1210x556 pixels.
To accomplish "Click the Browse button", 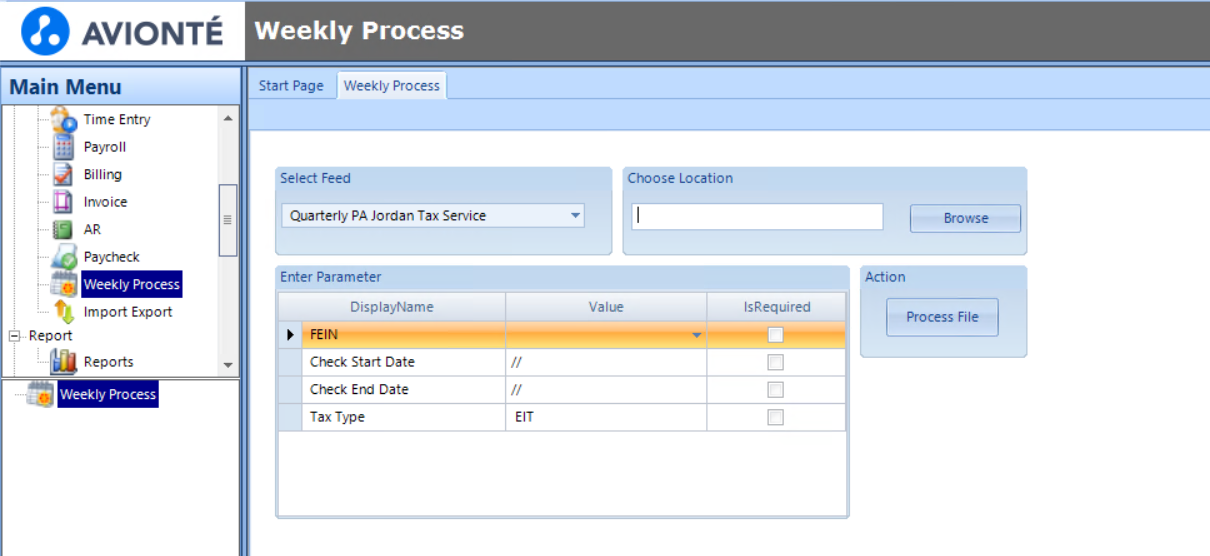I will [x=965, y=218].
